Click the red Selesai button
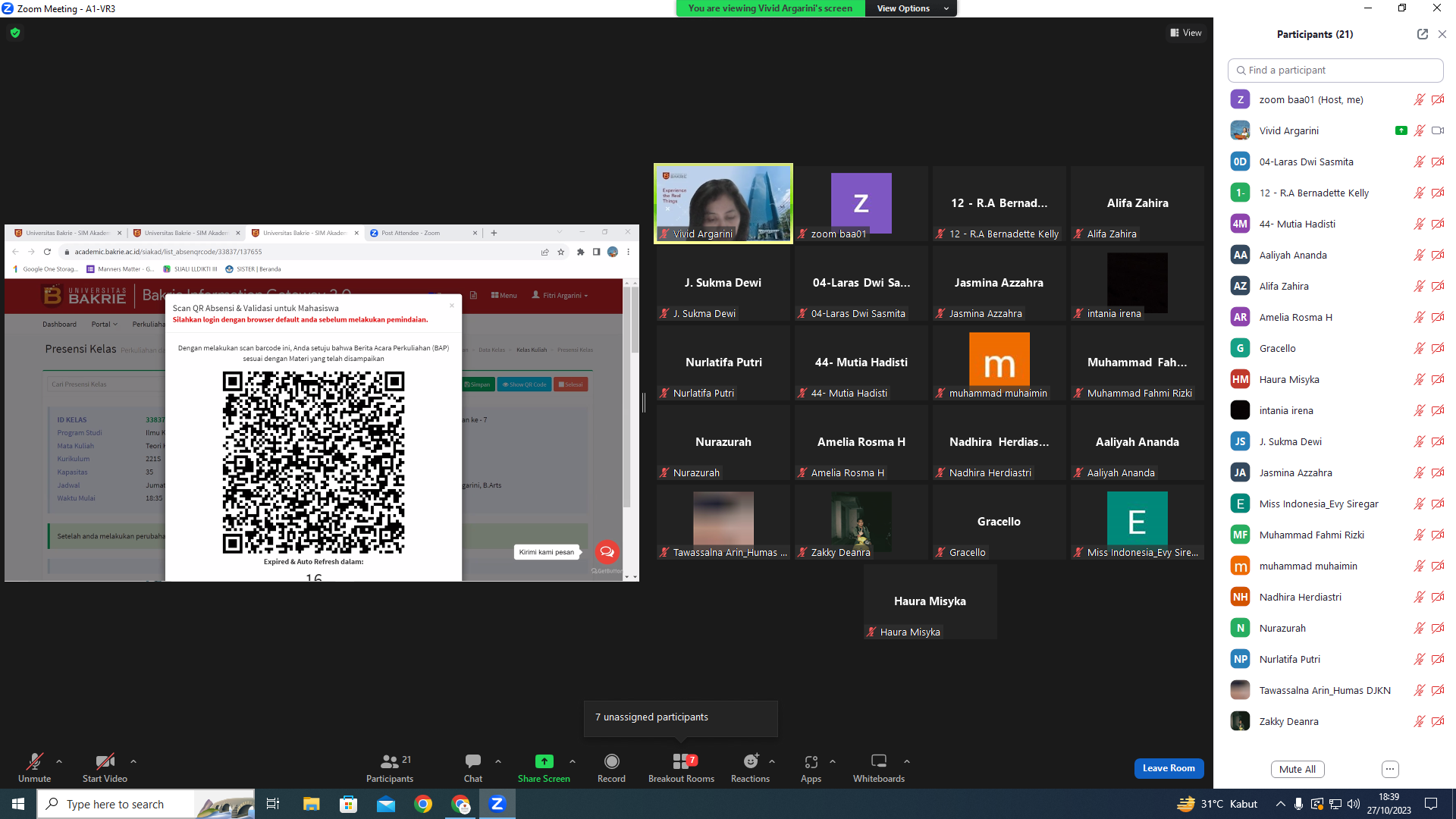The image size is (1456, 819). click(571, 384)
